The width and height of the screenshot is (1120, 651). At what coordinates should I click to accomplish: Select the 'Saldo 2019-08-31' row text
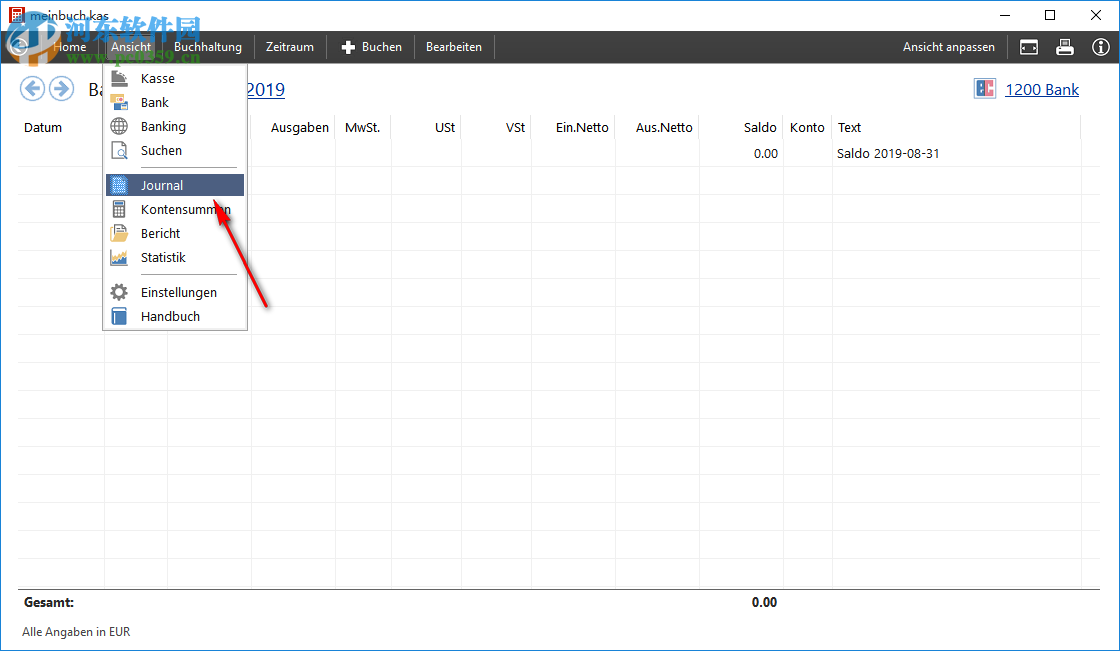pos(888,154)
